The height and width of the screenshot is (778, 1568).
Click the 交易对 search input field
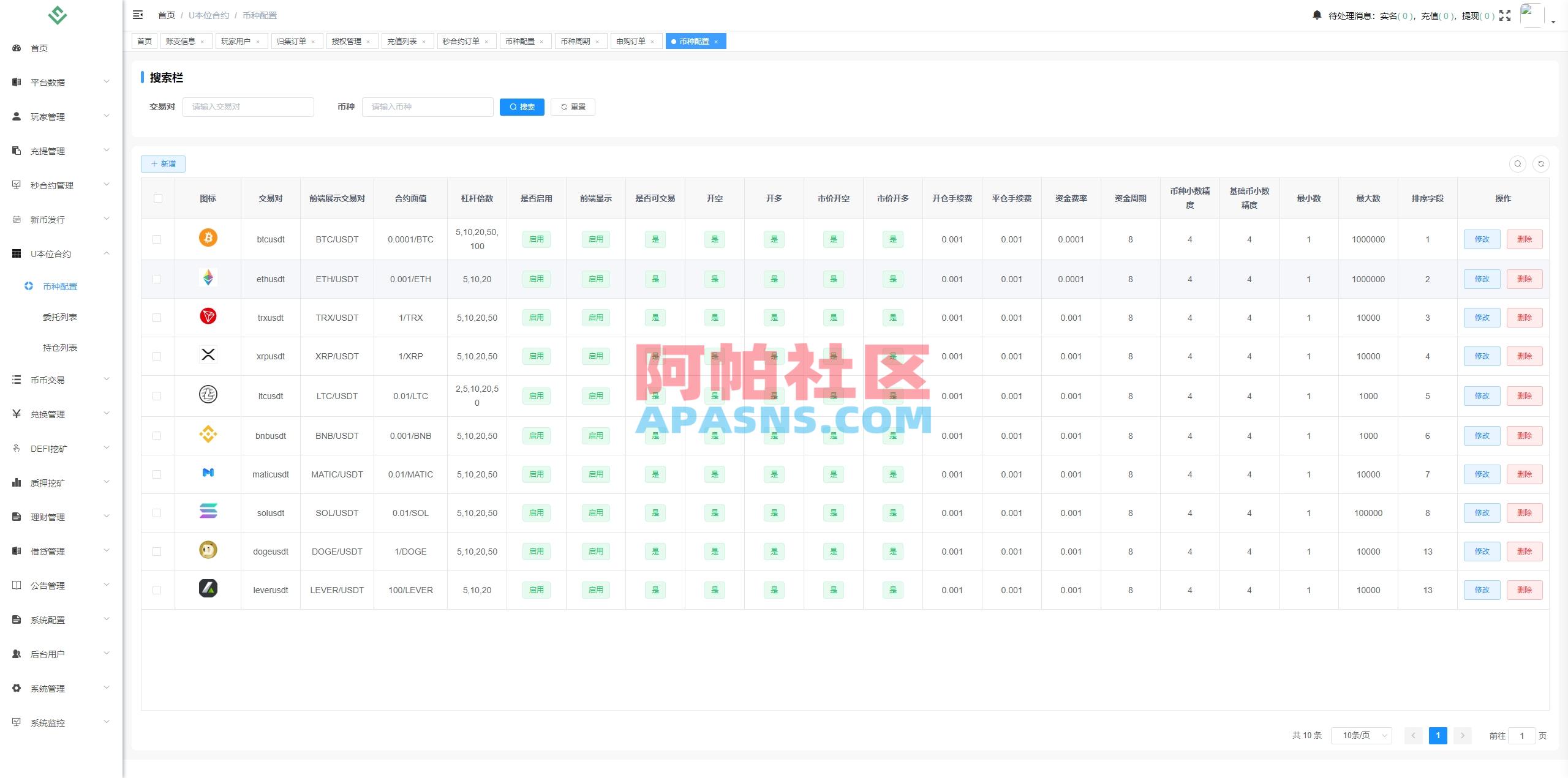pyautogui.click(x=248, y=107)
